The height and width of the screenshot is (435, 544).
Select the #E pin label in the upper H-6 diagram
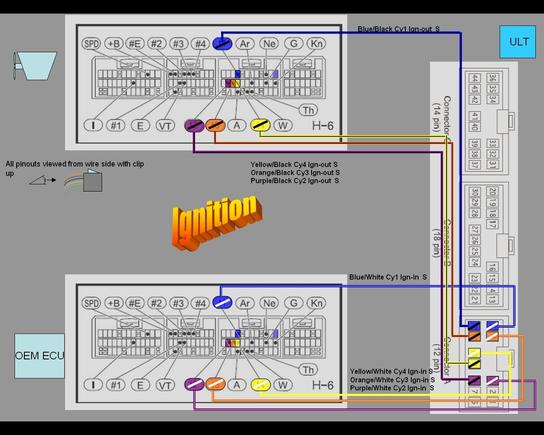tap(135, 44)
